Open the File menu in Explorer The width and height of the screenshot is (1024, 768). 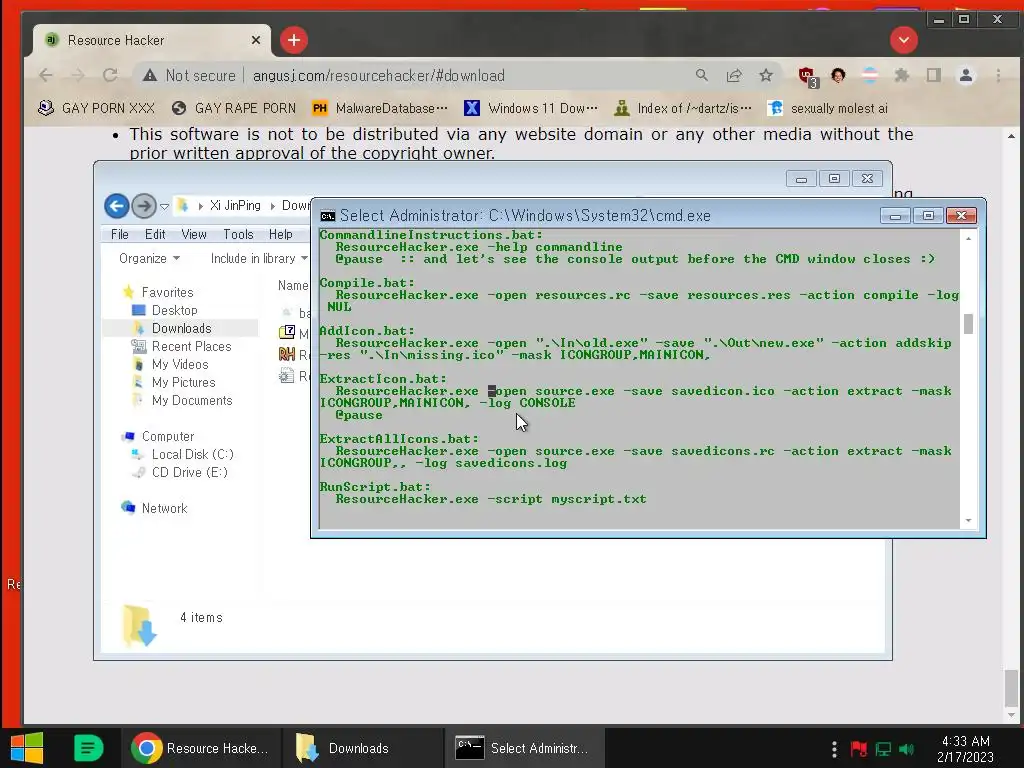coord(120,234)
